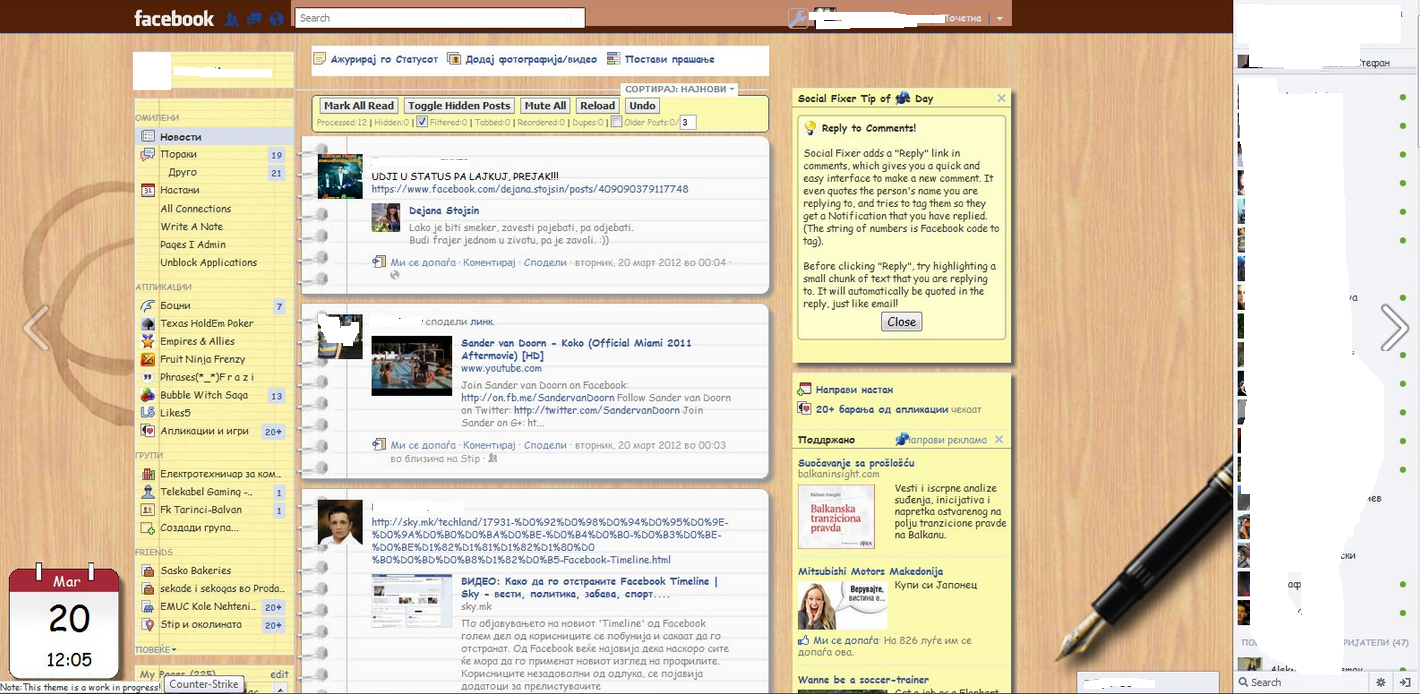Open the СОРТИРАЈ: НАЈНОВИ sort dropdown
This screenshot has width=1420, height=694.
[x=680, y=89]
